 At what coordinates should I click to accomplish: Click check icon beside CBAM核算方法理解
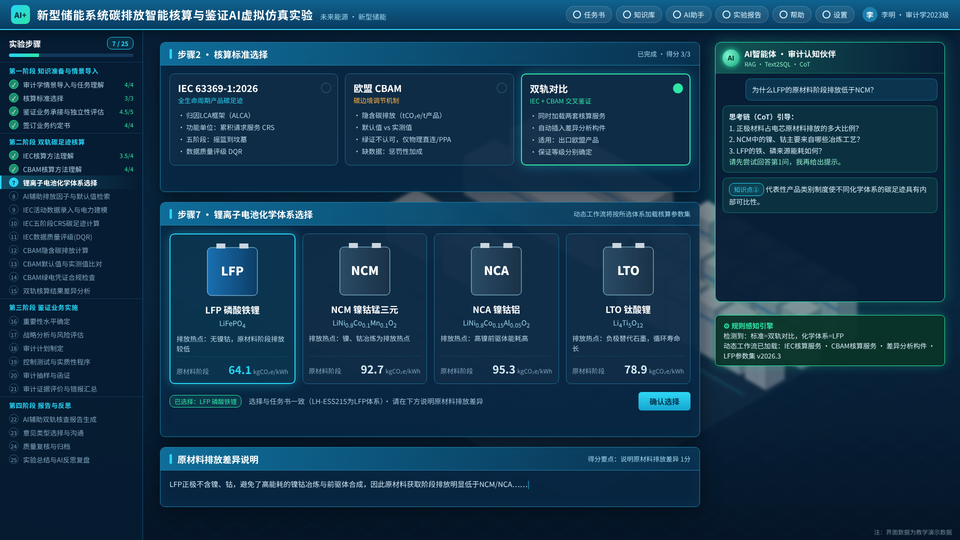13,169
